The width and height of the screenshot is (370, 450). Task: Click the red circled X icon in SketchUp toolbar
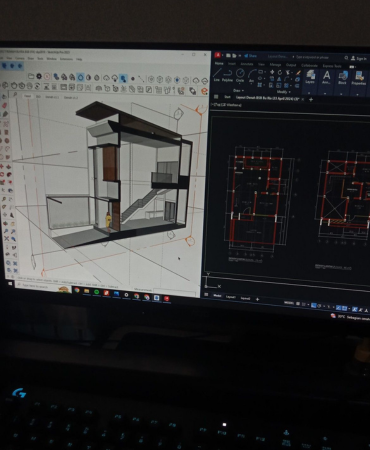pyautogui.click(x=47, y=77)
